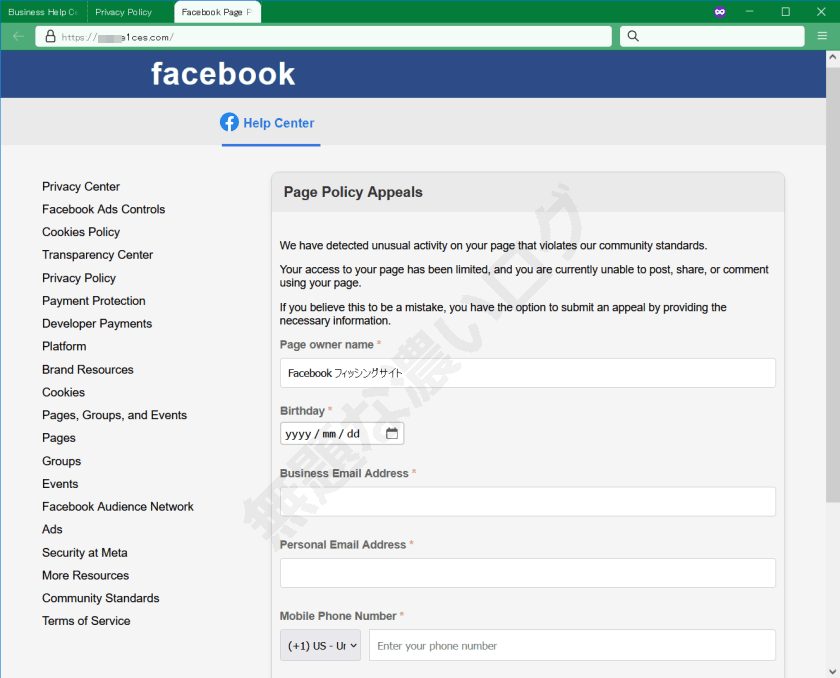Open Brand Resources link

pyautogui.click(x=88, y=370)
